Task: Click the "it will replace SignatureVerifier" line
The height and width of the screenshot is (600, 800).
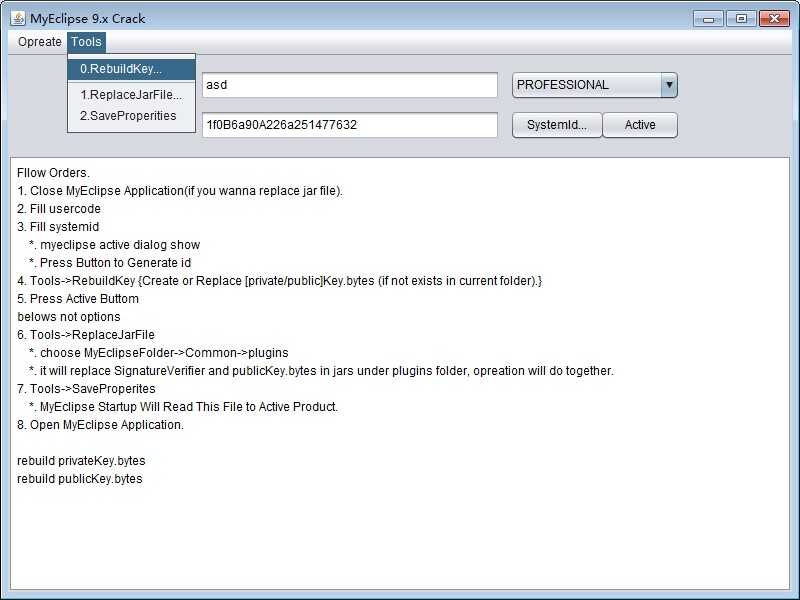Action: pyautogui.click(x=321, y=370)
